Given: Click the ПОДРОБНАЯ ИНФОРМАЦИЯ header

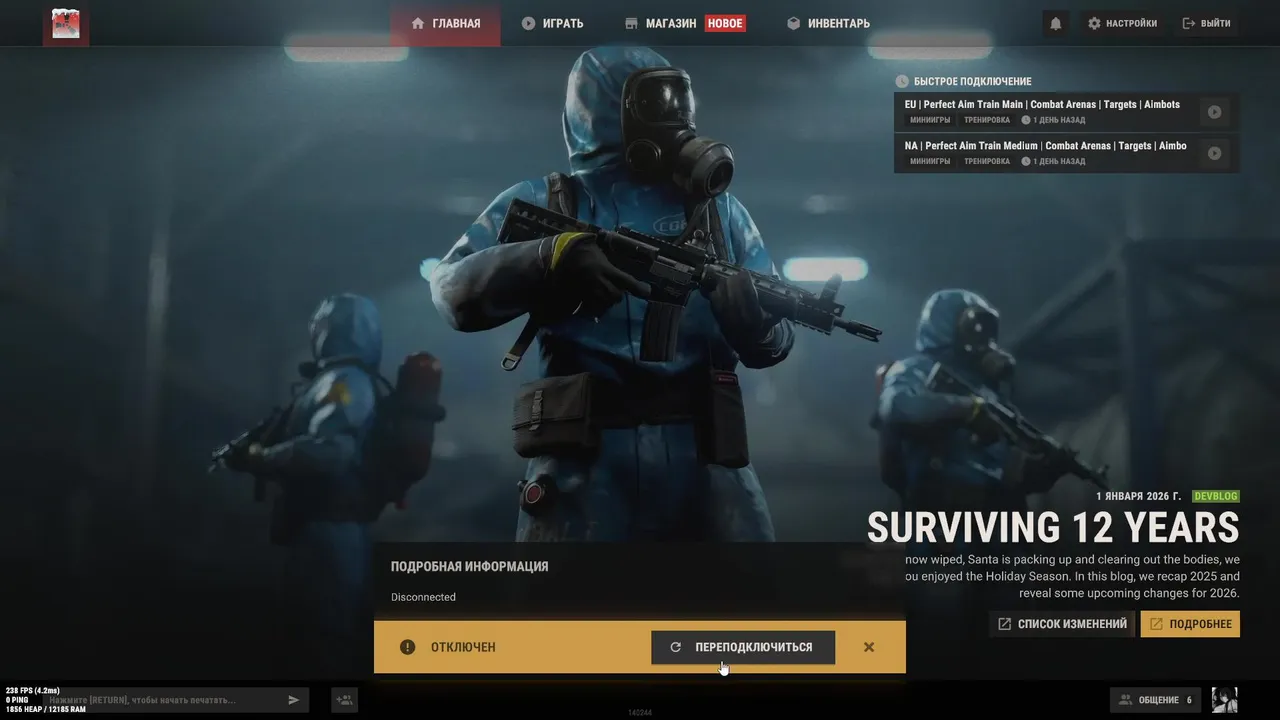Looking at the screenshot, I should tap(469, 566).
